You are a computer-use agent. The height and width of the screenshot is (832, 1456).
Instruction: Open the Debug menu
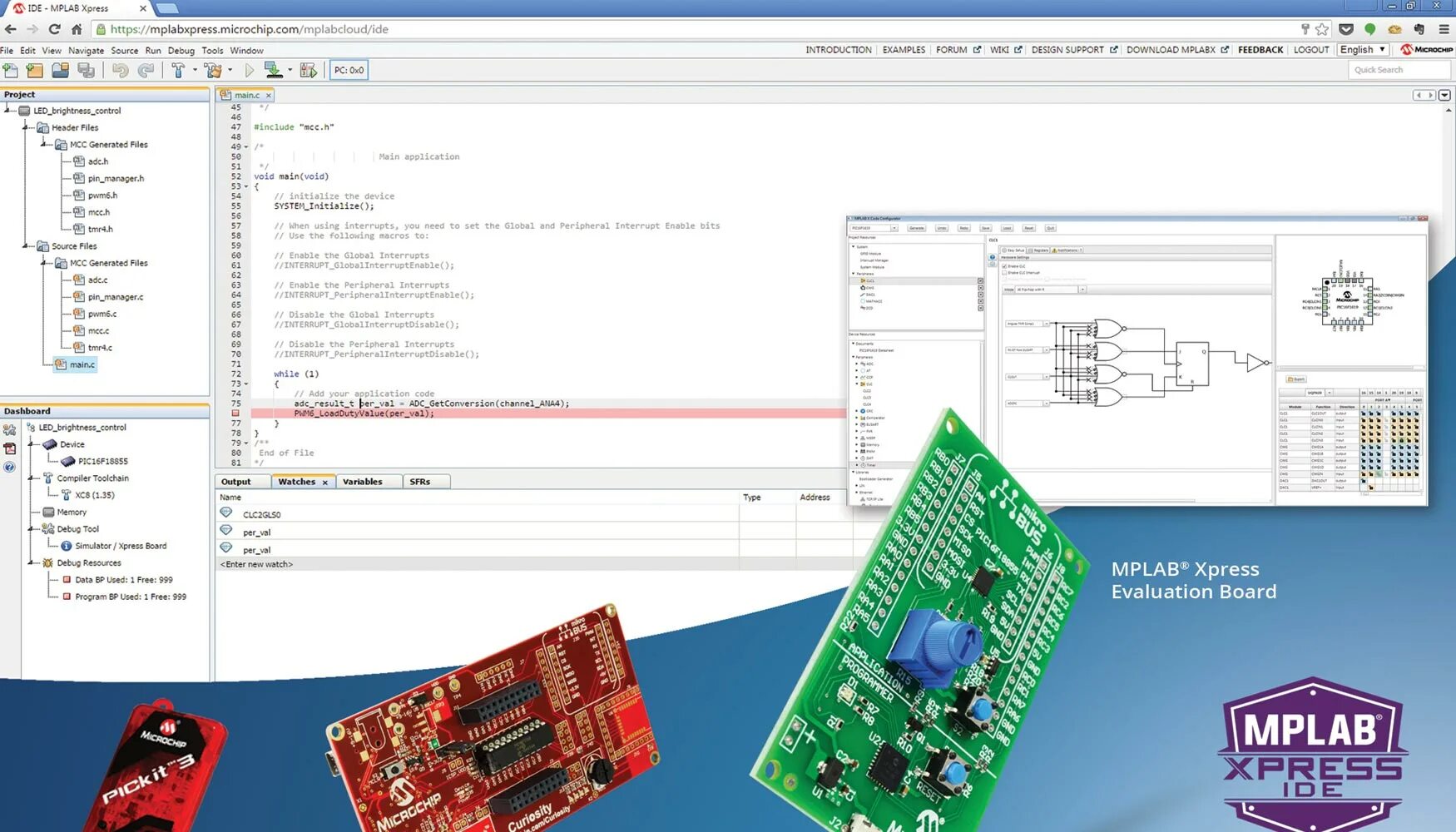[x=181, y=51]
